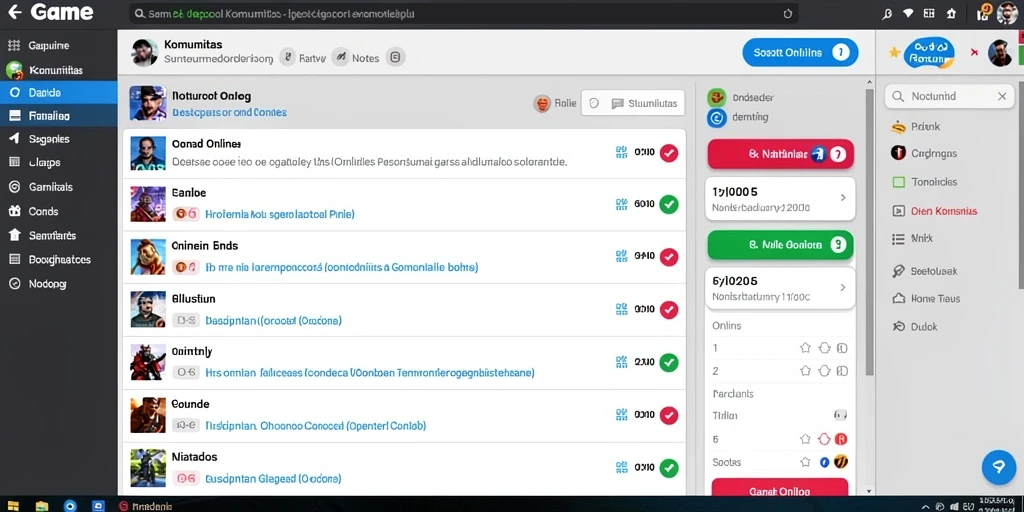Click the green Nile Gonlora button
1024x512 pixels.
click(780, 245)
